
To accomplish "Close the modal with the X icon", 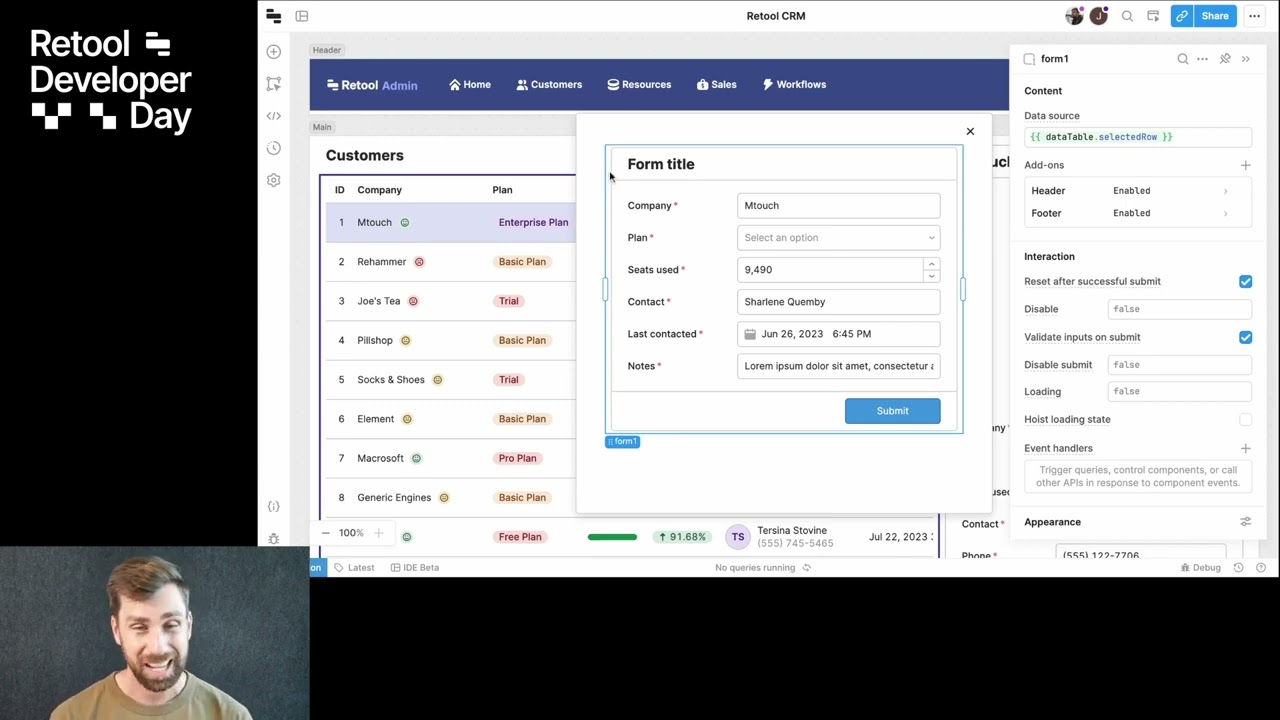I will tap(970, 131).
